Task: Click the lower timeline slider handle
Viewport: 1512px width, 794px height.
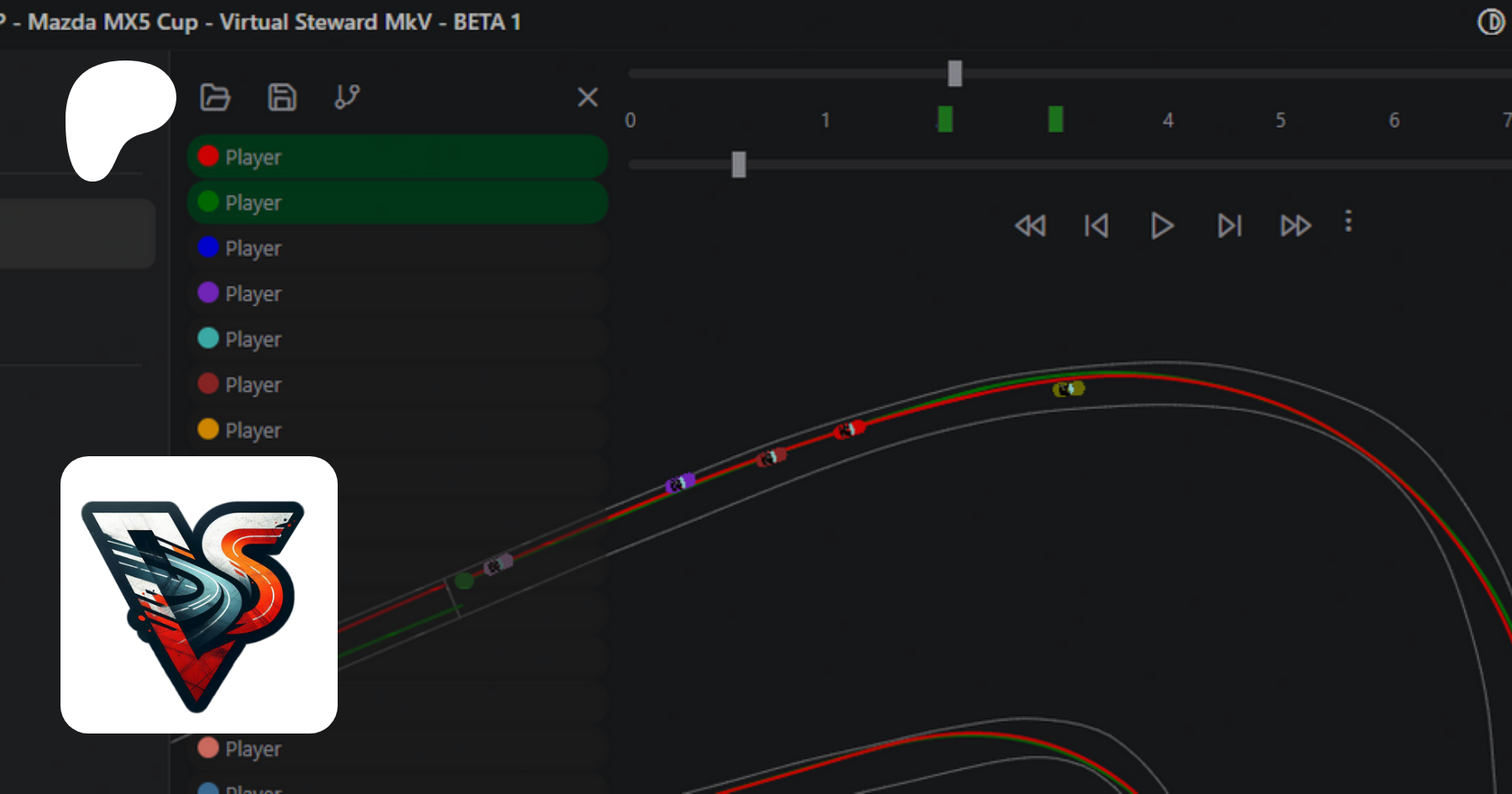Action: coord(738,165)
